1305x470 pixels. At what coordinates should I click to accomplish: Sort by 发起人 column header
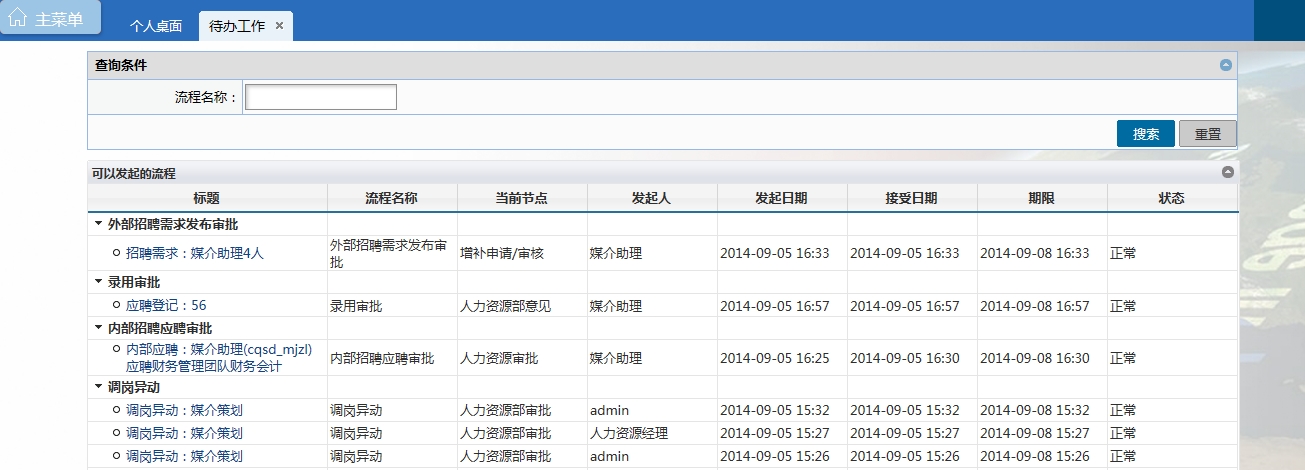coord(652,198)
